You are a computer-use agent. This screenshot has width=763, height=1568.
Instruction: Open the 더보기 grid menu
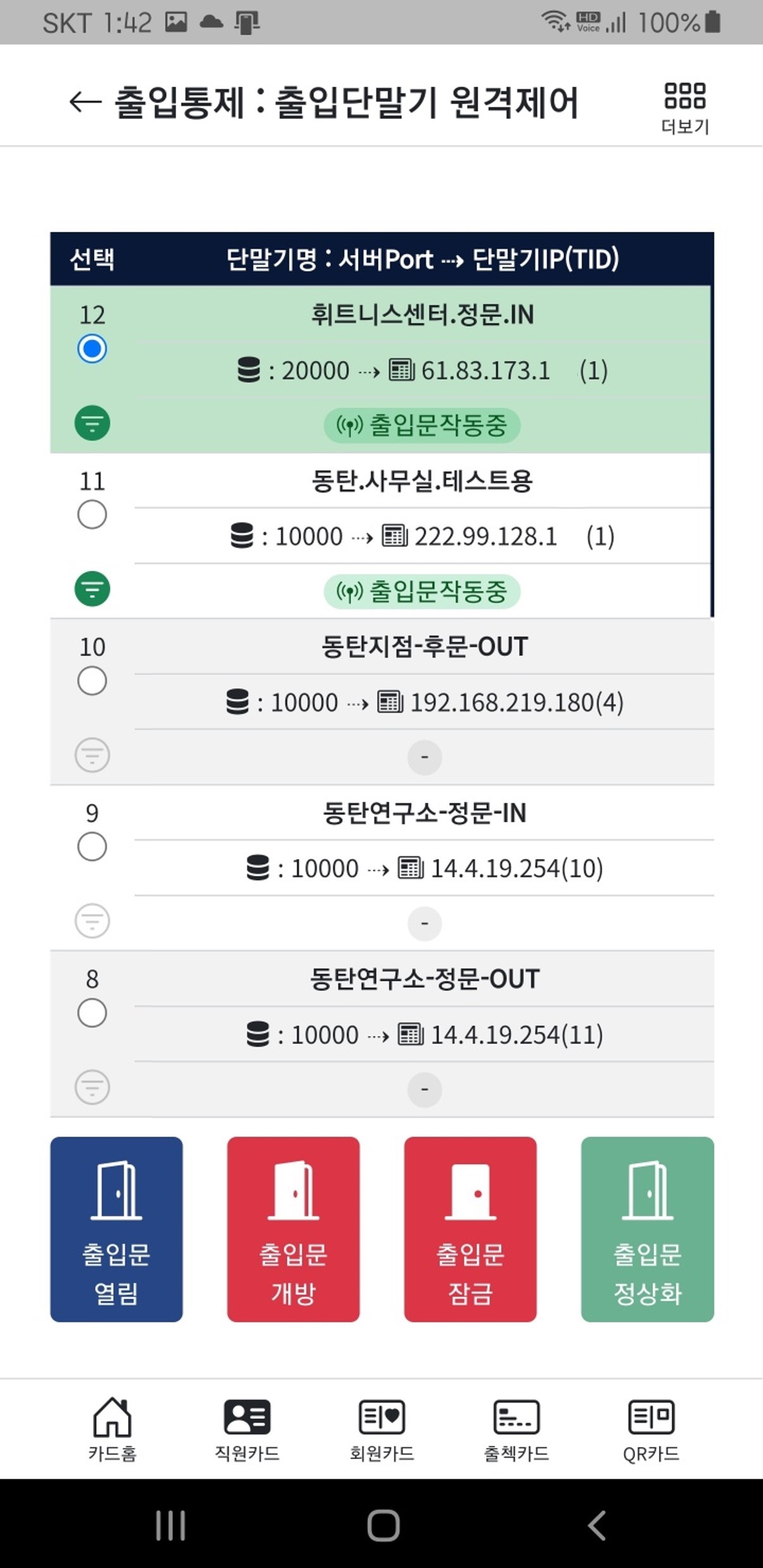coord(684,108)
